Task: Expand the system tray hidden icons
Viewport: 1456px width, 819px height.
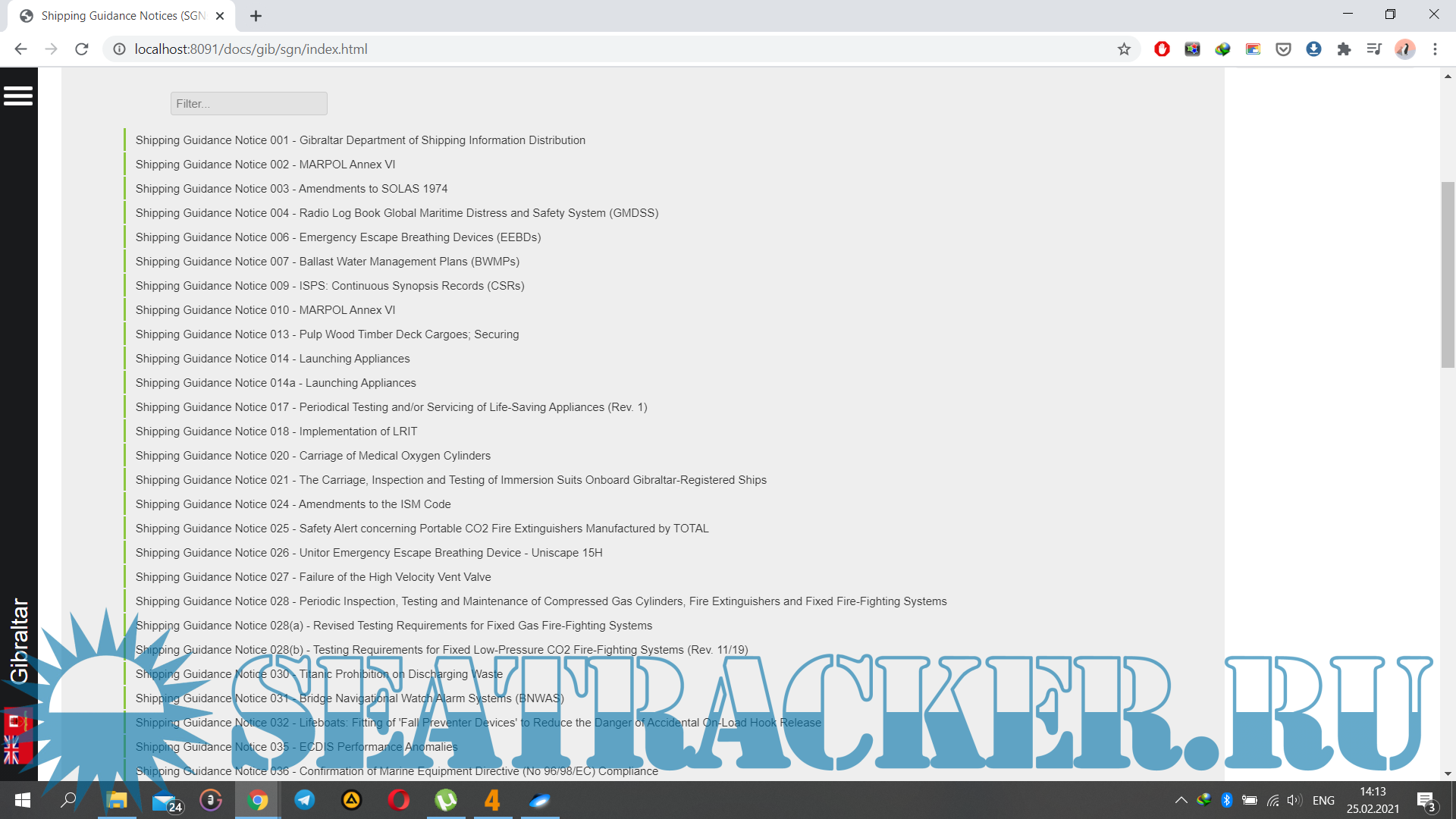Action: pyautogui.click(x=1181, y=800)
